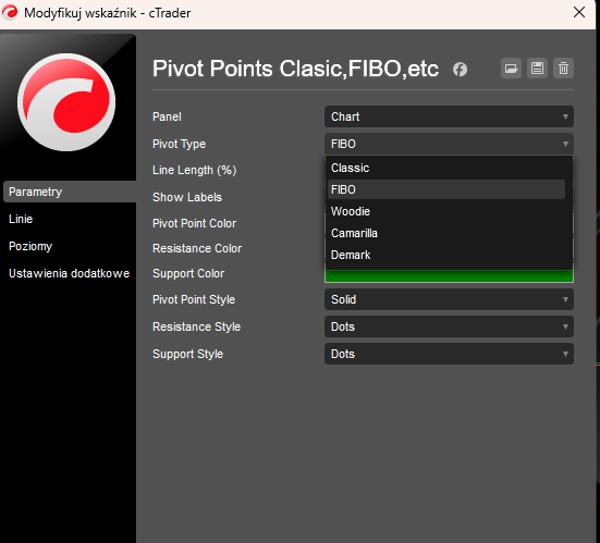600x543 pixels.
Task: Collapse the Pivot Type dropdown showing FIBO
Action: click(449, 144)
